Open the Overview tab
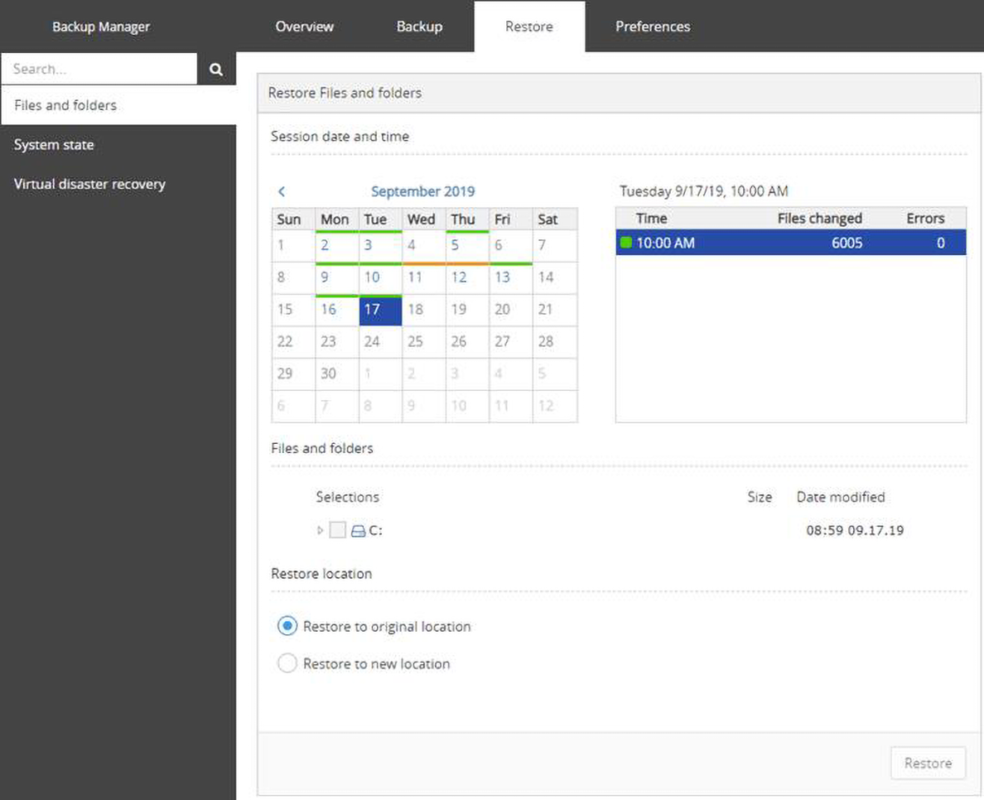 [x=304, y=26]
